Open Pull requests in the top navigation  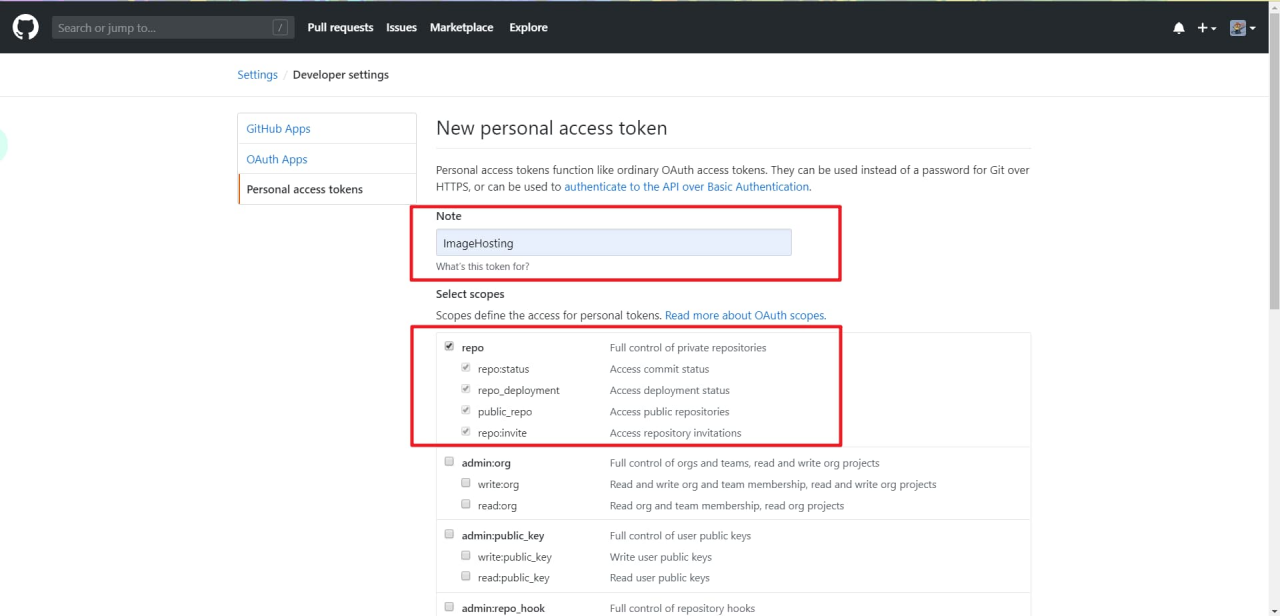340,28
